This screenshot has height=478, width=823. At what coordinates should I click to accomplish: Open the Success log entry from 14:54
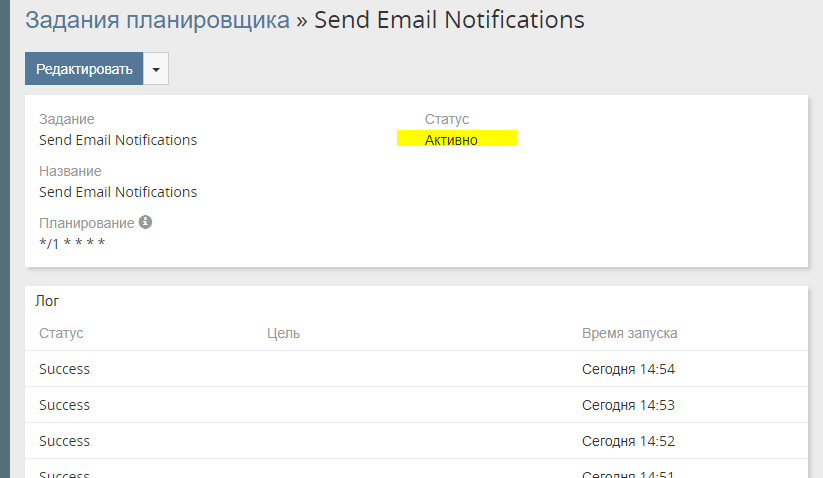(64, 369)
